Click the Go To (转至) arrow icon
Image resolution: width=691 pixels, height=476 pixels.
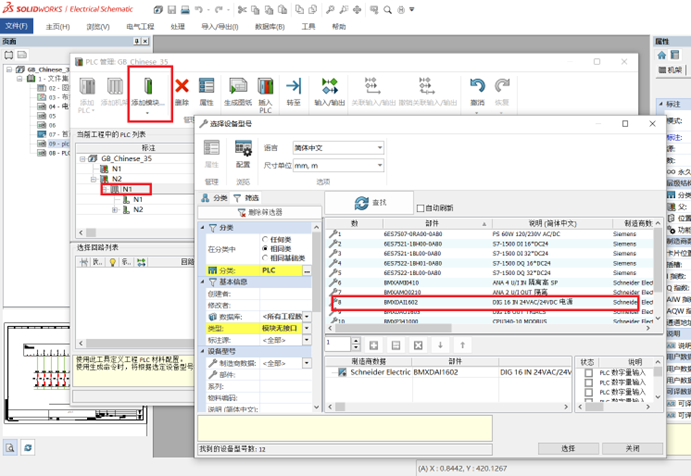(x=293, y=86)
